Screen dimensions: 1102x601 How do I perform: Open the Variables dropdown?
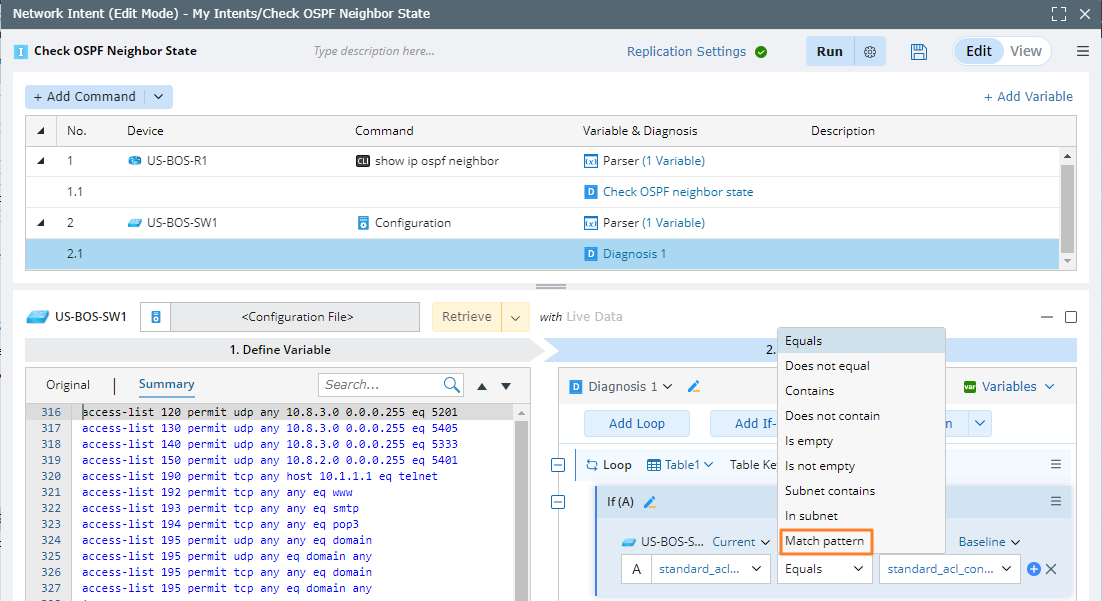tap(1008, 387)
